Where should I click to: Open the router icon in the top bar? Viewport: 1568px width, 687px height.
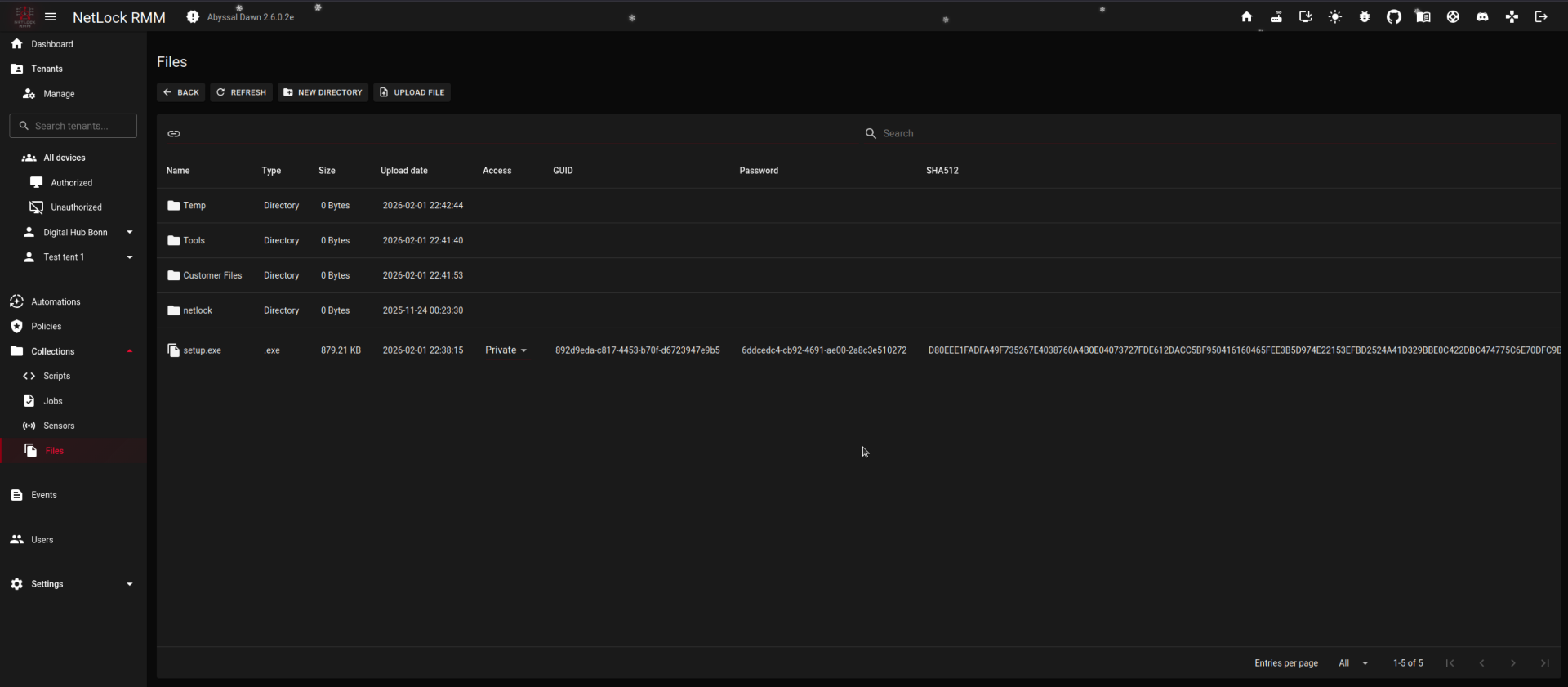pos(1276,17)
